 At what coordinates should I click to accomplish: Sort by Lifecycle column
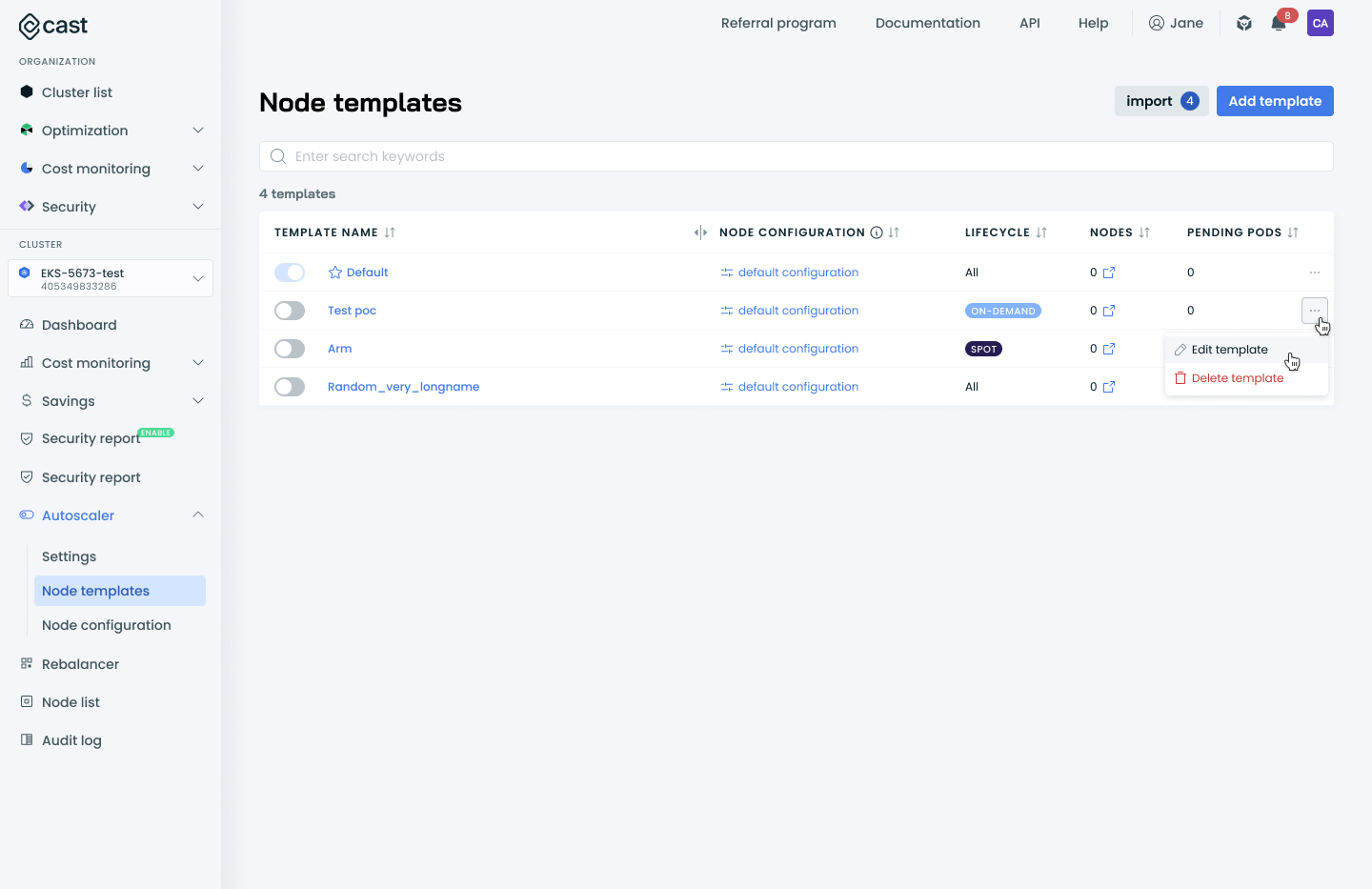[x=1041, y=232]
